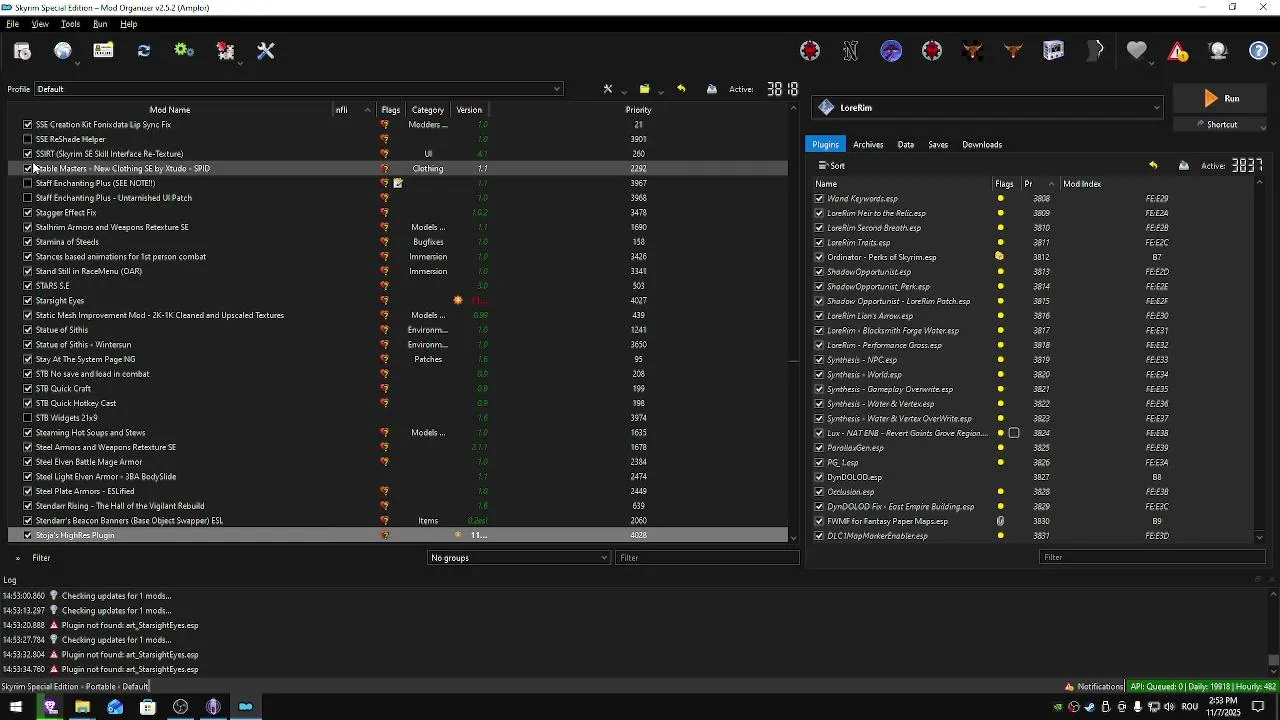
Task: Launch the blue machine executable shortcut
Action: tap(1054, 51)
